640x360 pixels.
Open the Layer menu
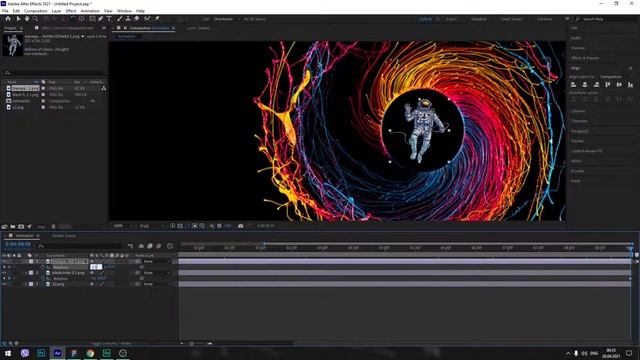56,11
